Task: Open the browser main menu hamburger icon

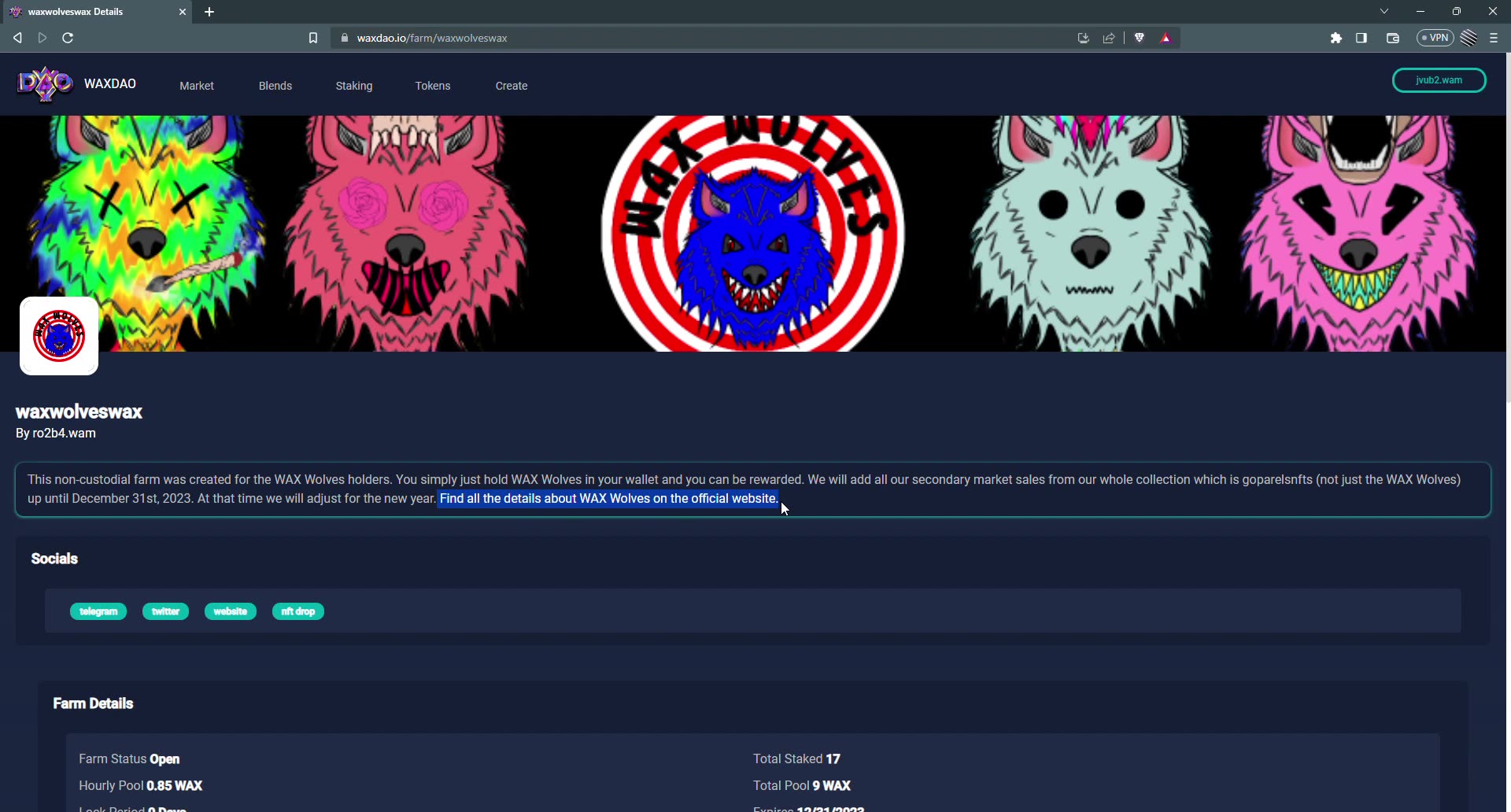Action: point(1494,38)
